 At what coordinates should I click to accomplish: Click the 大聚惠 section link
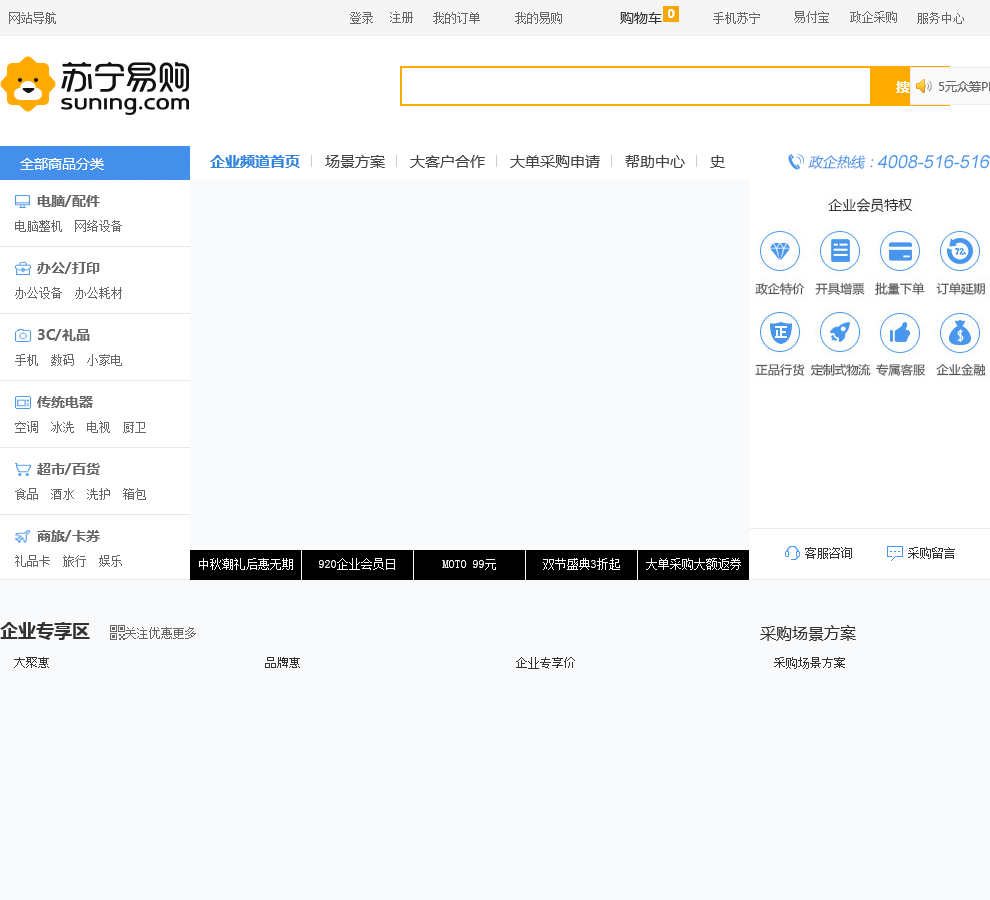point(31,663)
